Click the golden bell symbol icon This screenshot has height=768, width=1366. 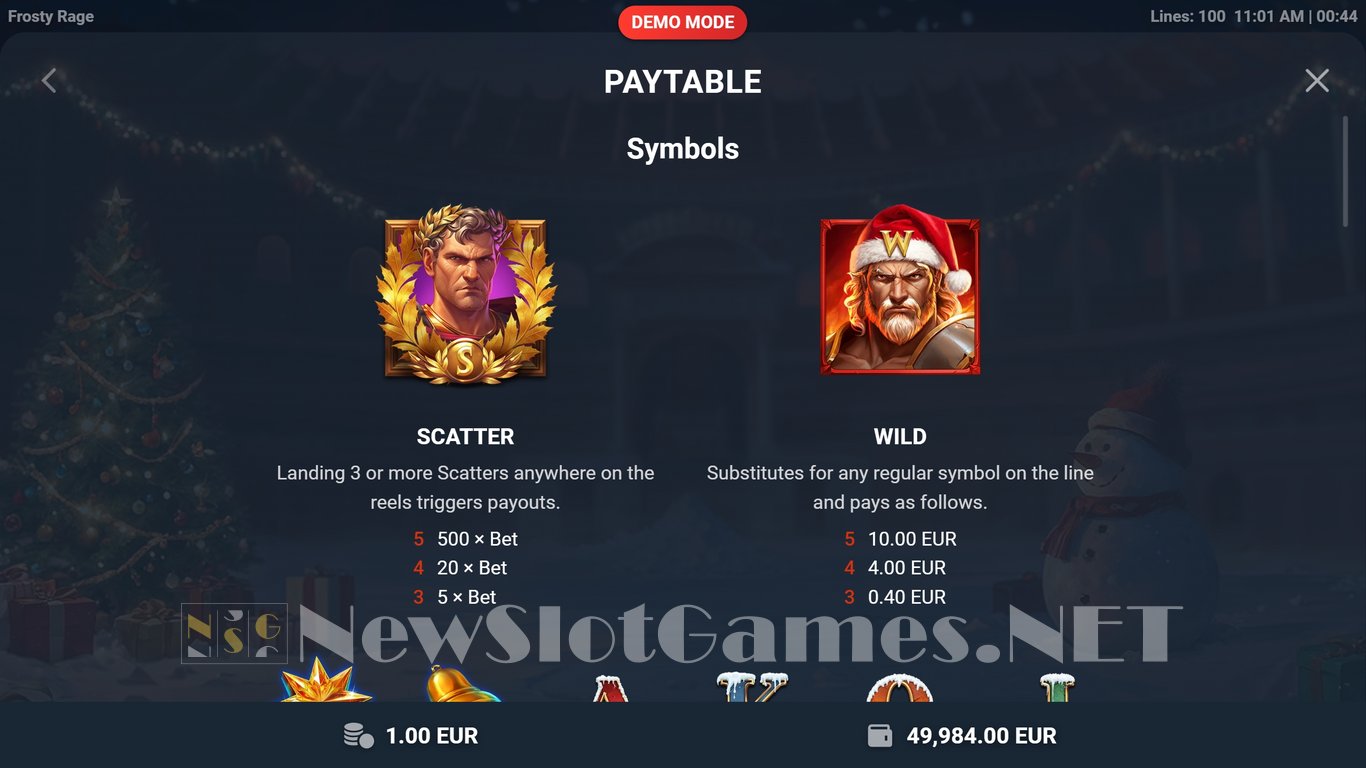pos(461,683)
